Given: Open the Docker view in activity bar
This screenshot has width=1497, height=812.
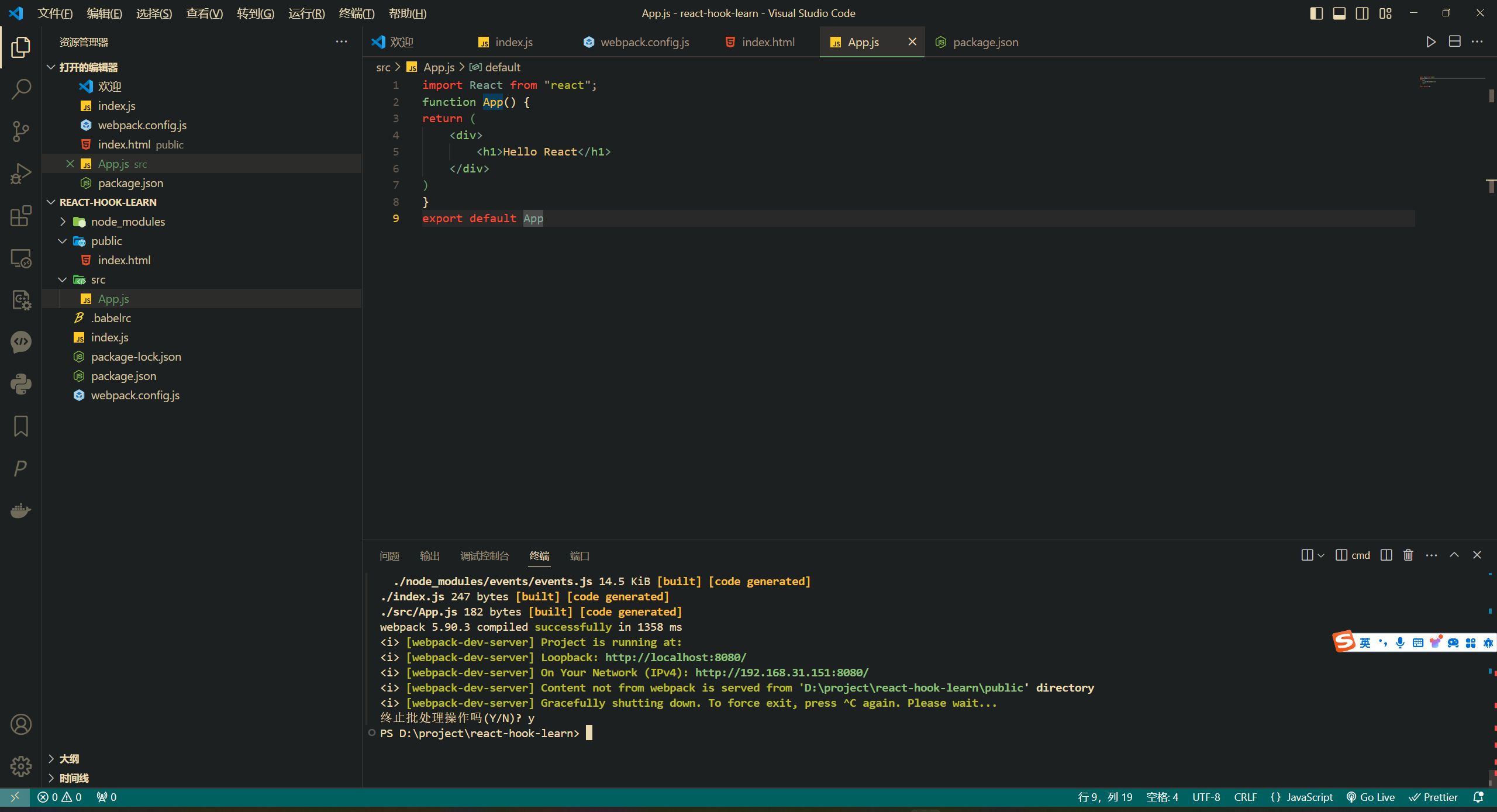Looking at the screenshot, I should [x=21, y=510].
